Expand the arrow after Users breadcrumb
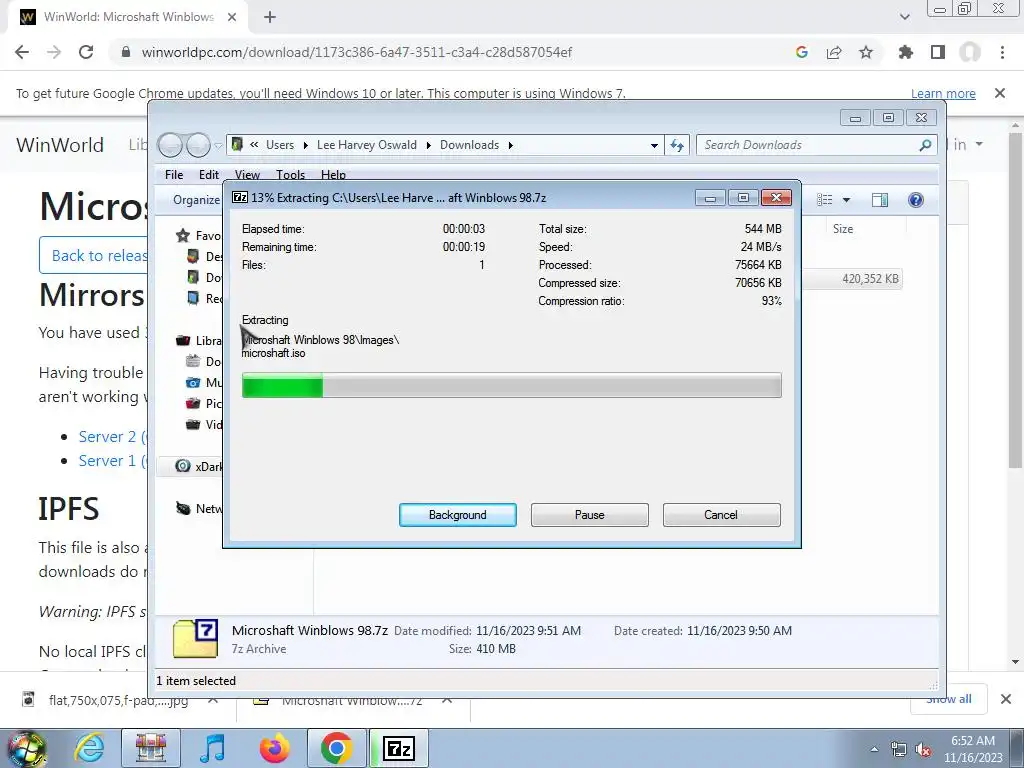The width and height of the screenshot is (1024, 768). (305, 145)
